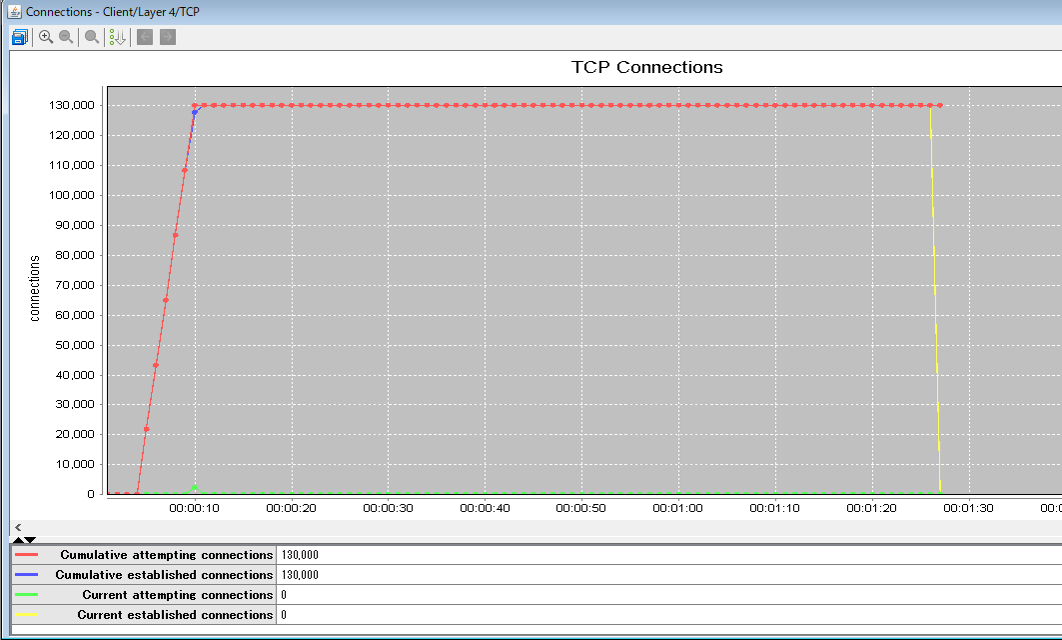The image size is (1062, 640).
Task: Click the yellow legend color swatch
Action: 27,615
